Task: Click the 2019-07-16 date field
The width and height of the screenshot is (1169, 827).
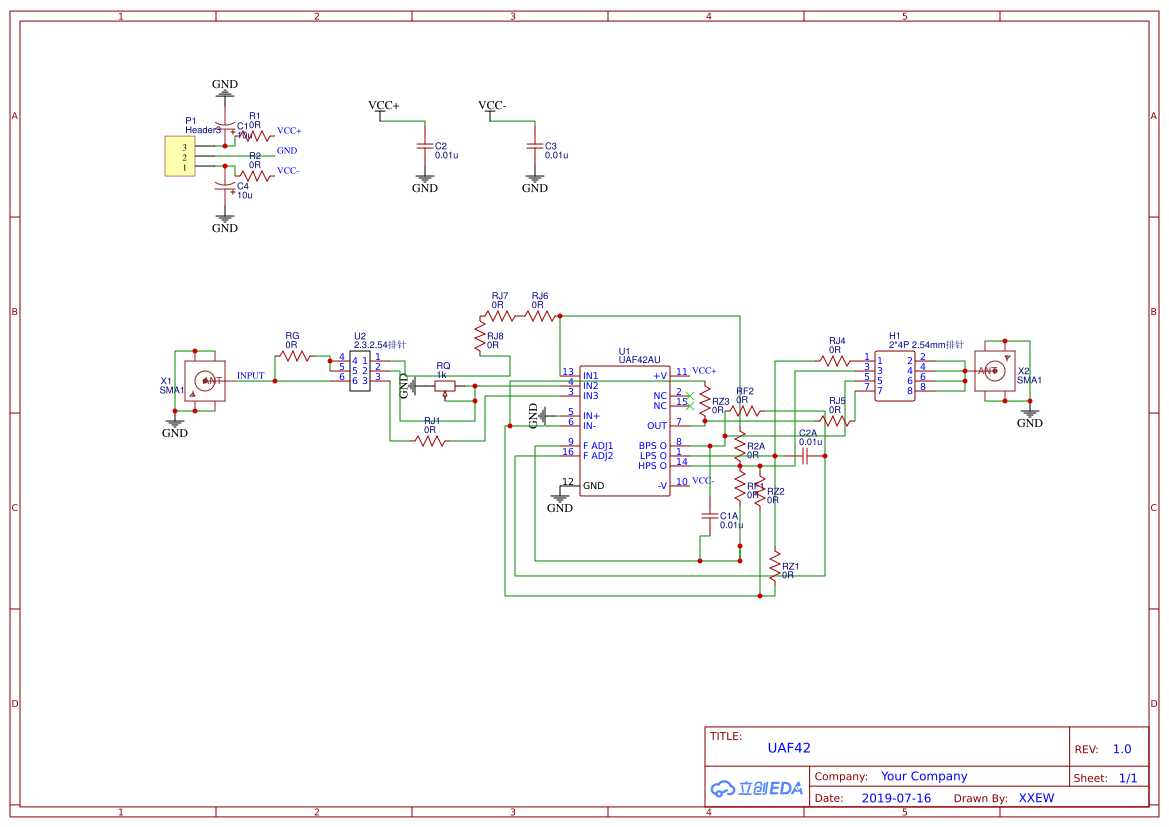Action: [896, 798]
